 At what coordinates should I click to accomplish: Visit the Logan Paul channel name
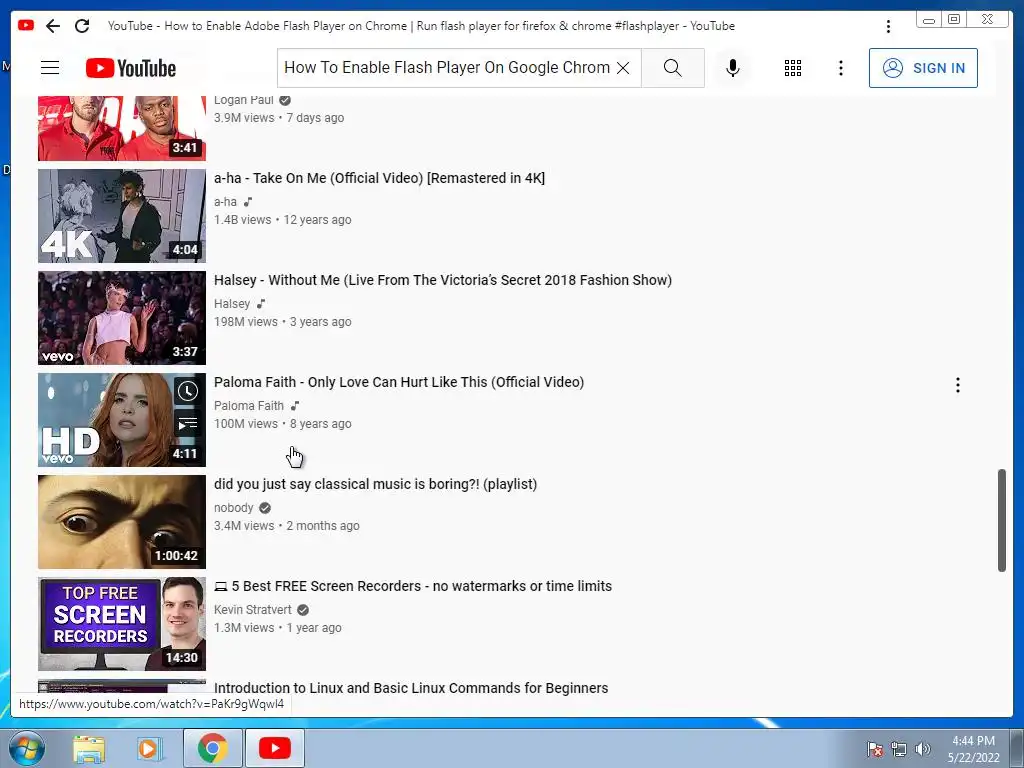click(244, 100)
